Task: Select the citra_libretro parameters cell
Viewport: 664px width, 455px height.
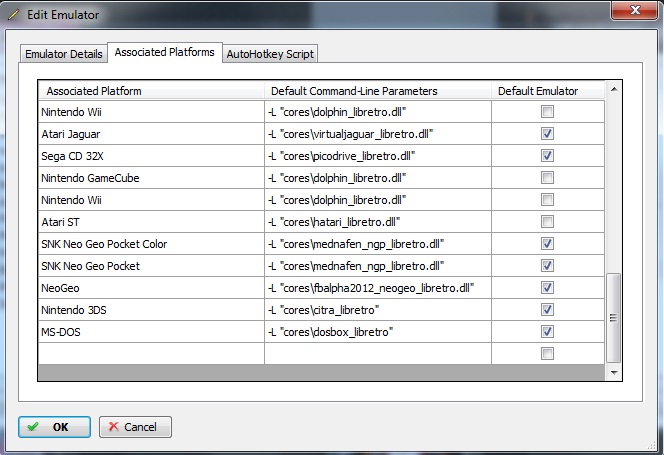Action: pos(378,310)
